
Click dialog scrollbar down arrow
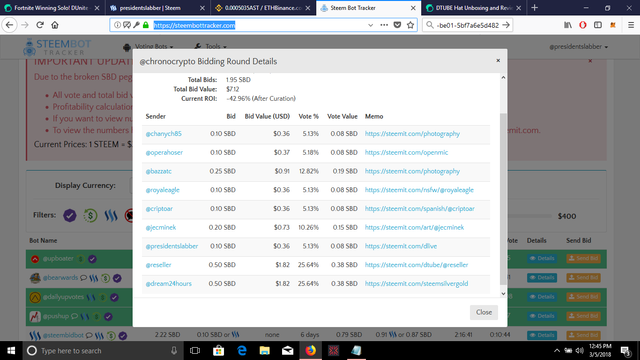[503, 293]
